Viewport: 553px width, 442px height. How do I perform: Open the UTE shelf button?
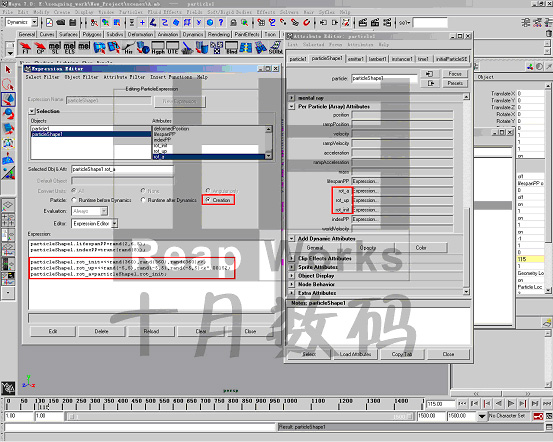[172, 48]
